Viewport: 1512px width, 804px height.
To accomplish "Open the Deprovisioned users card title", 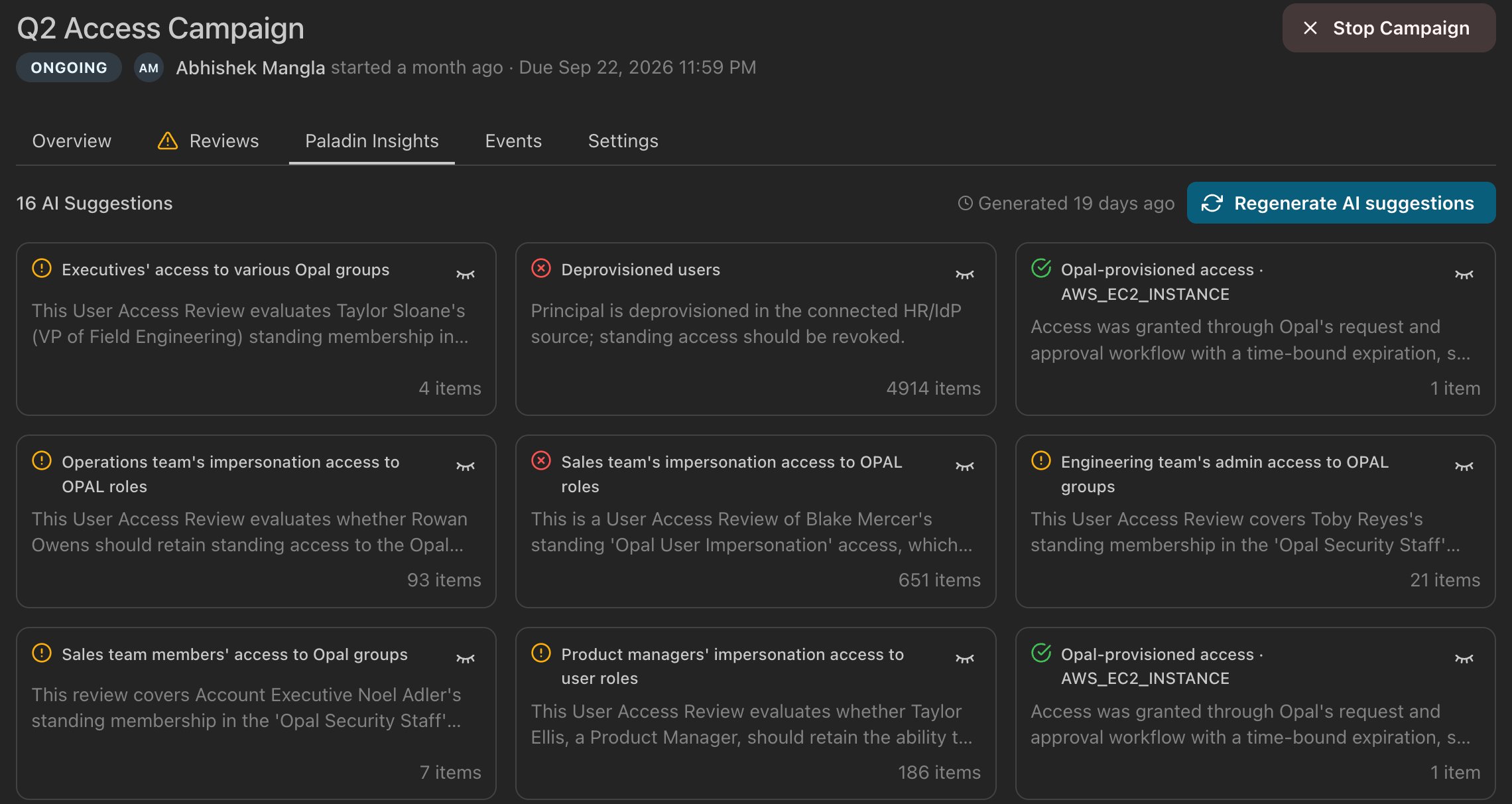I will (641, 269).
